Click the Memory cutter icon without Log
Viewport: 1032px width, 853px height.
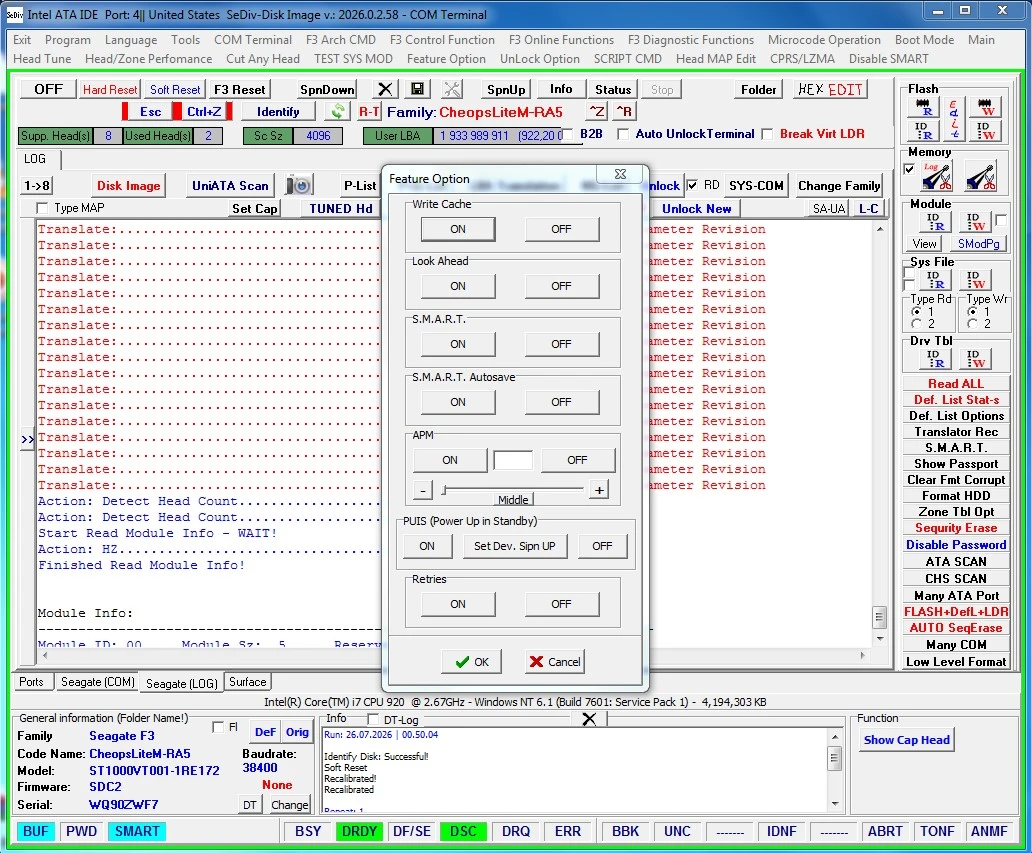coord(981,176)
